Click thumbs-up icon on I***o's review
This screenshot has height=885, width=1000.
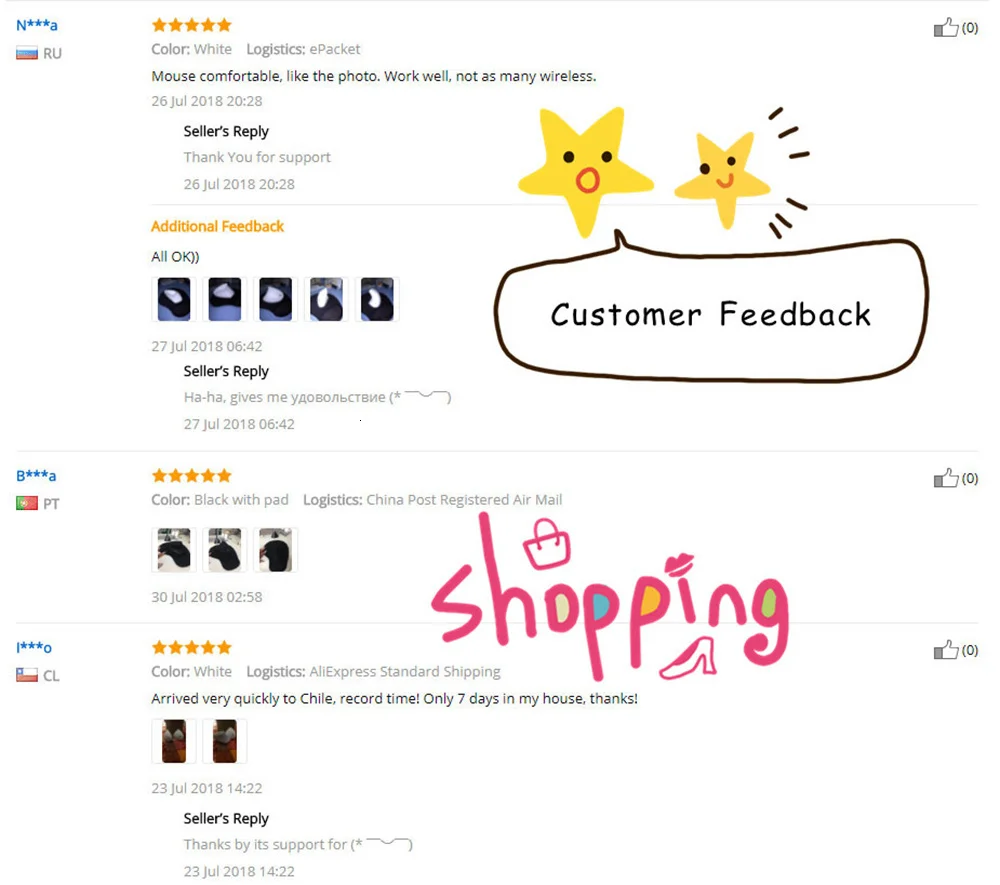coord(946,650)
